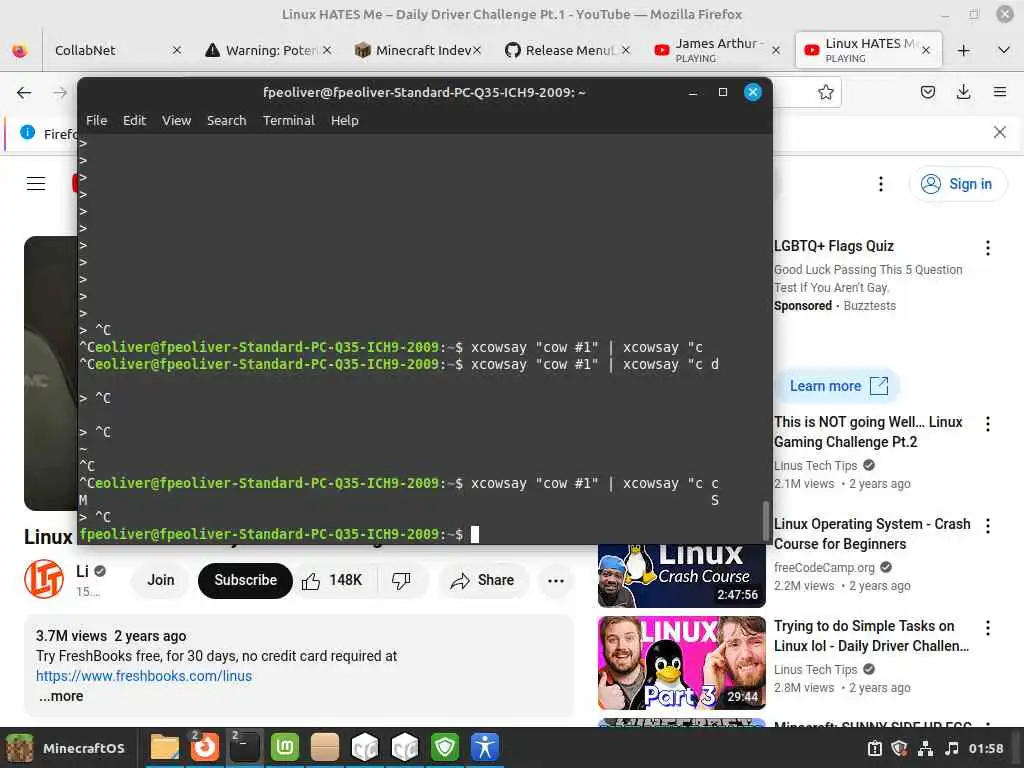Open options for LGBTQ+ Flags Quiz ad

coord(987,248)
